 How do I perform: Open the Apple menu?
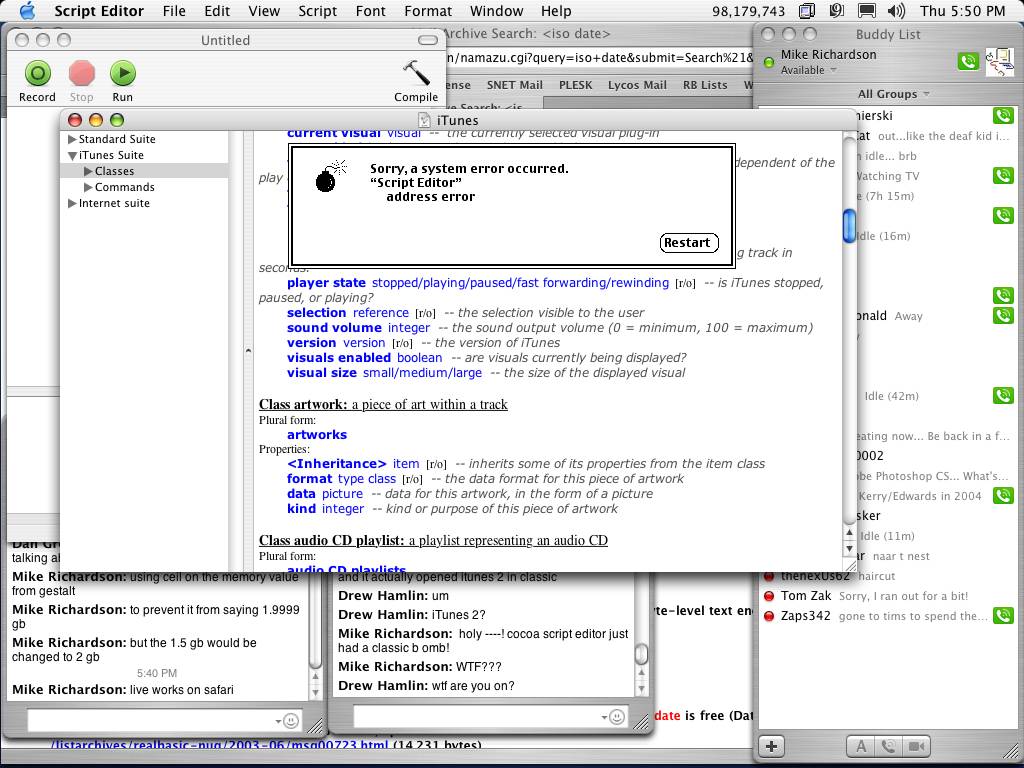point(27,10)
